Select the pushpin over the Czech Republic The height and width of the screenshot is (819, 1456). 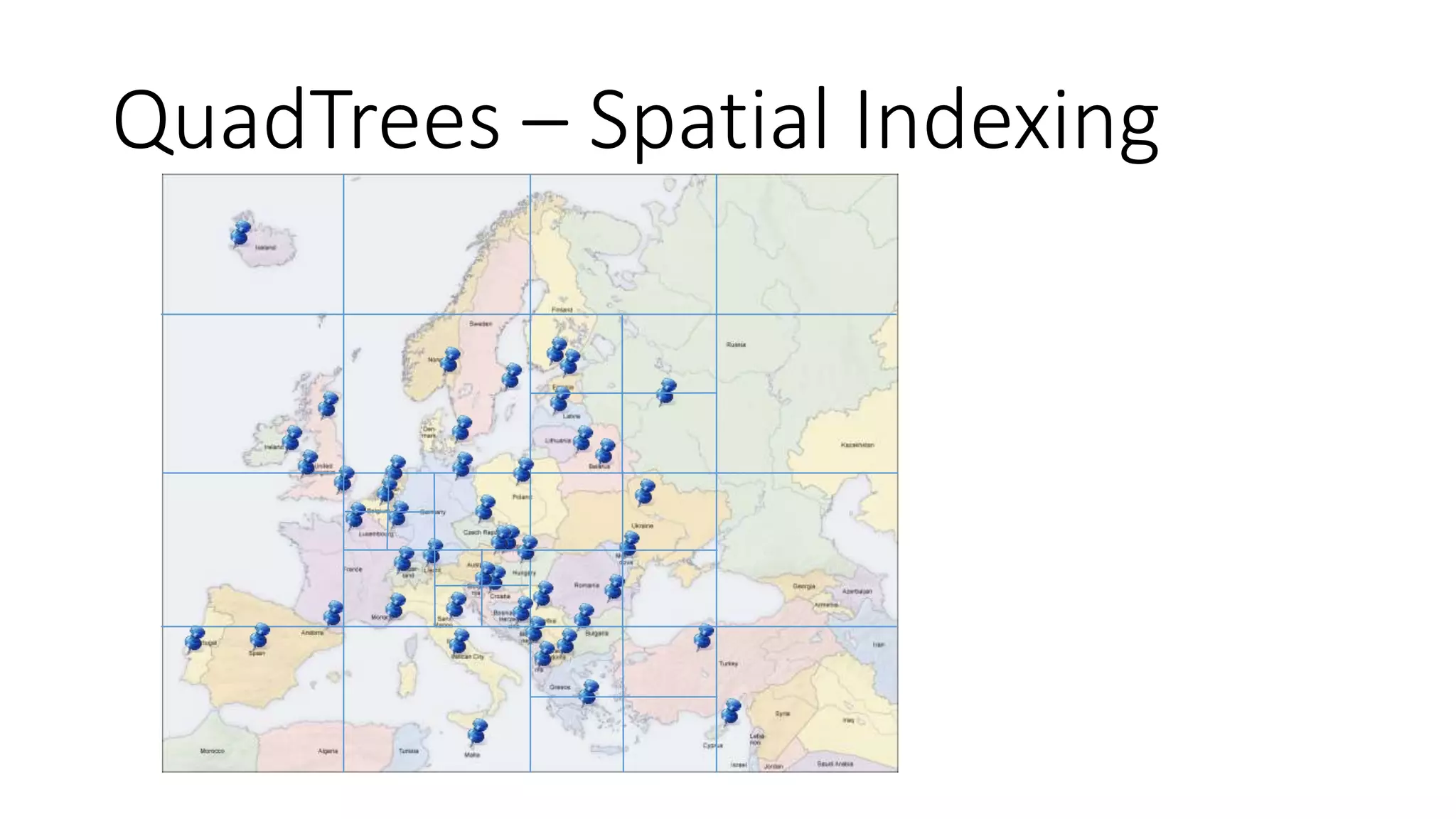(x=486, y=508)
